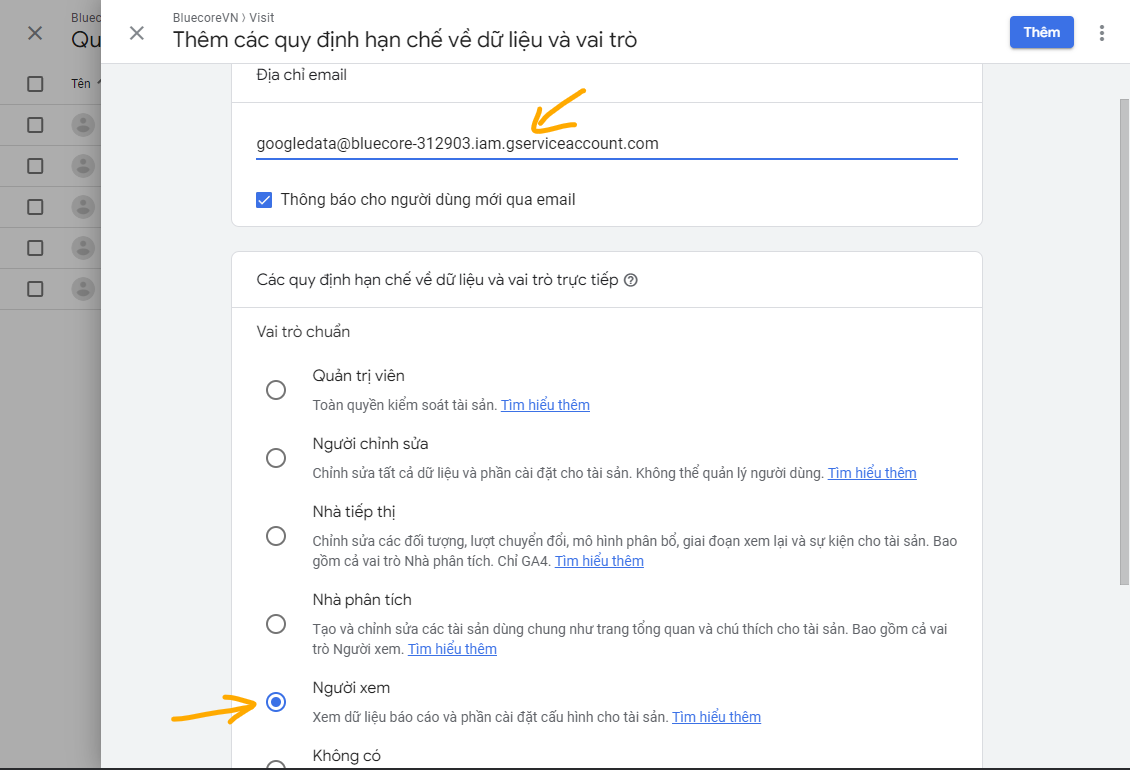Select the Không có role option
Screen dimensions: 1130x770
(x=276, y=764)
